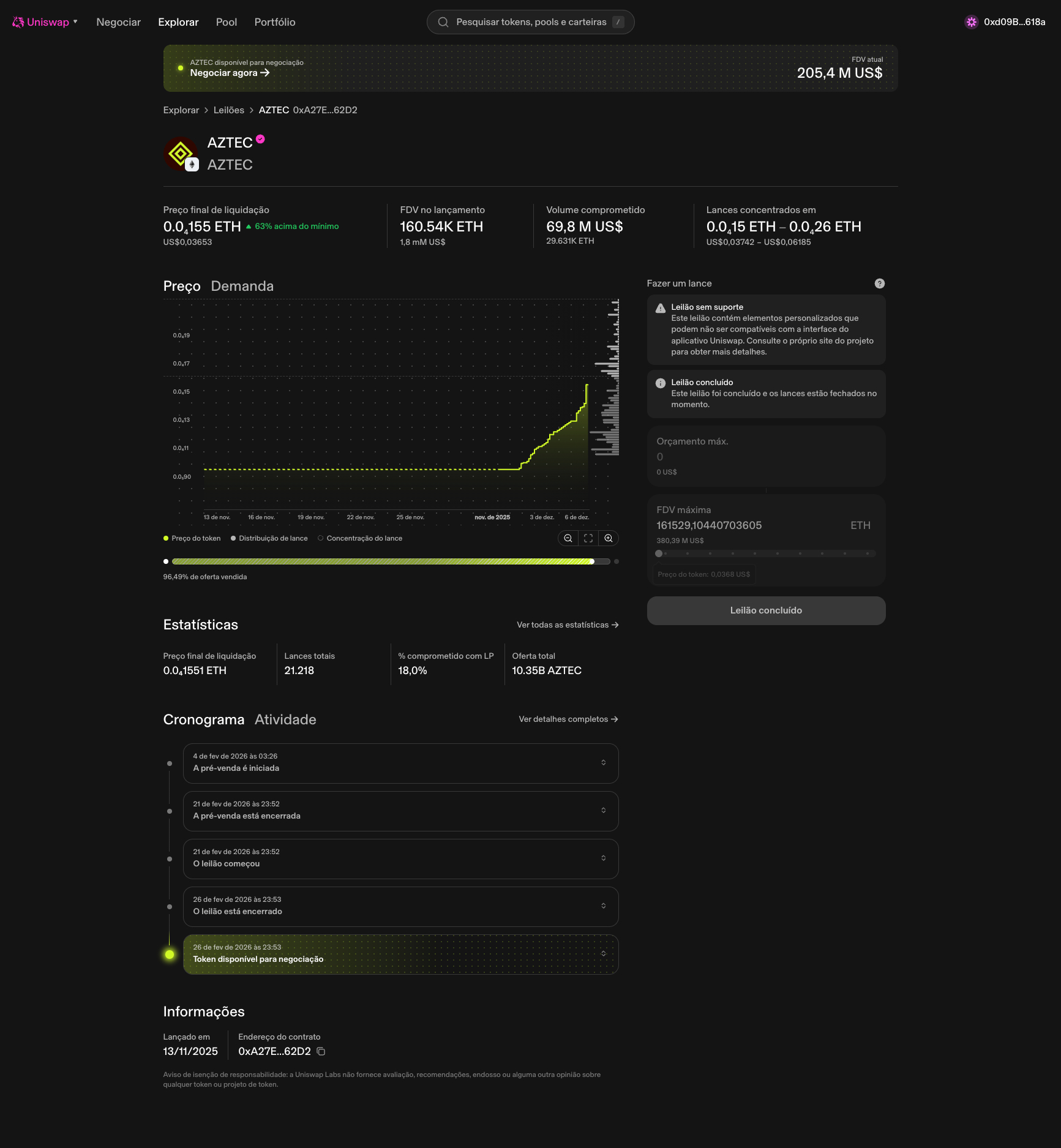Open help icon for Fazer um lance
This screenshot has width=1061, height=1148.
880,283
